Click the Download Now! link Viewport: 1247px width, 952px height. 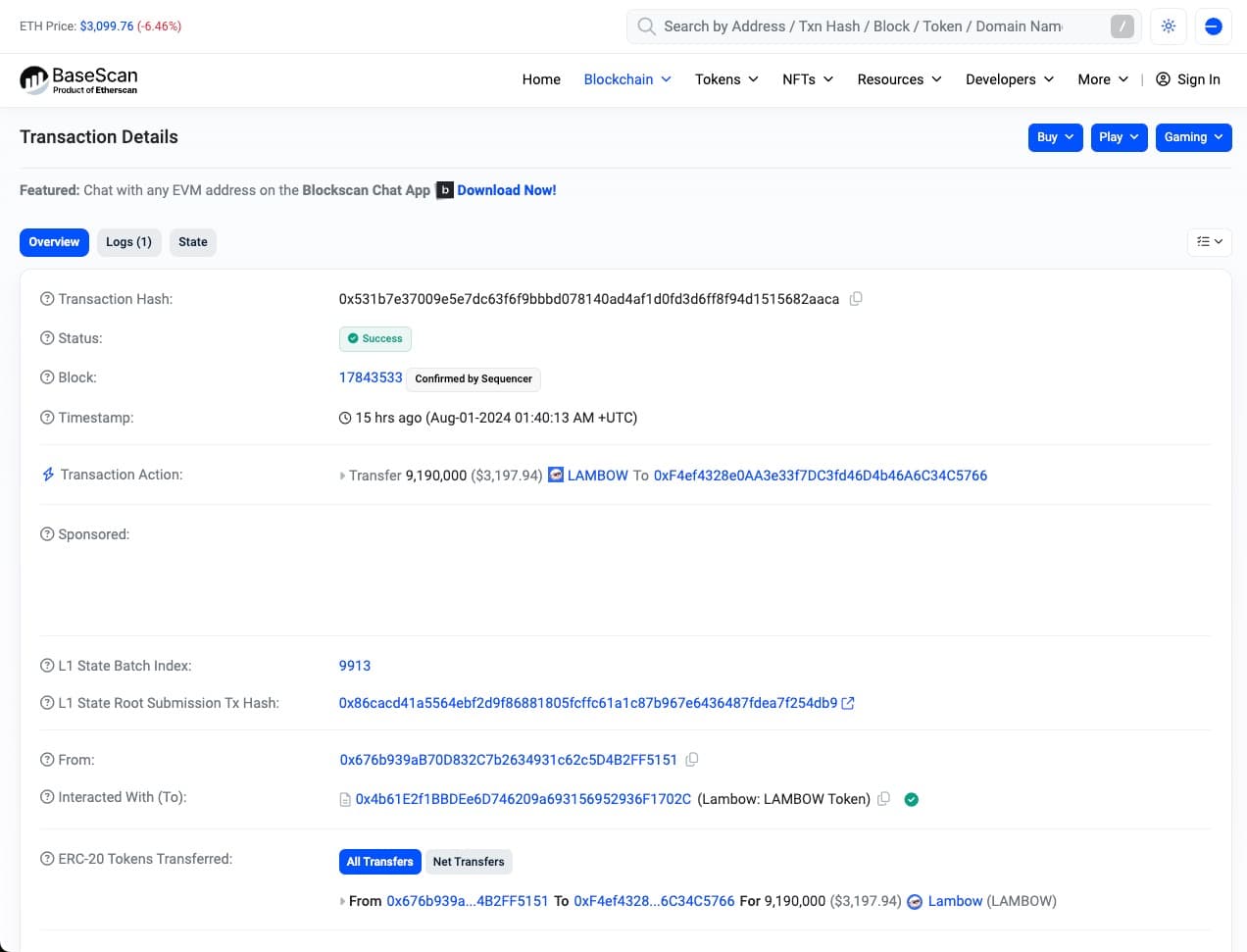click(507, 190)
